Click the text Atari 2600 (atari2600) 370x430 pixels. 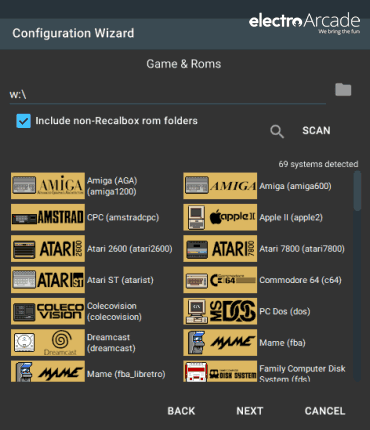(130, 249)
